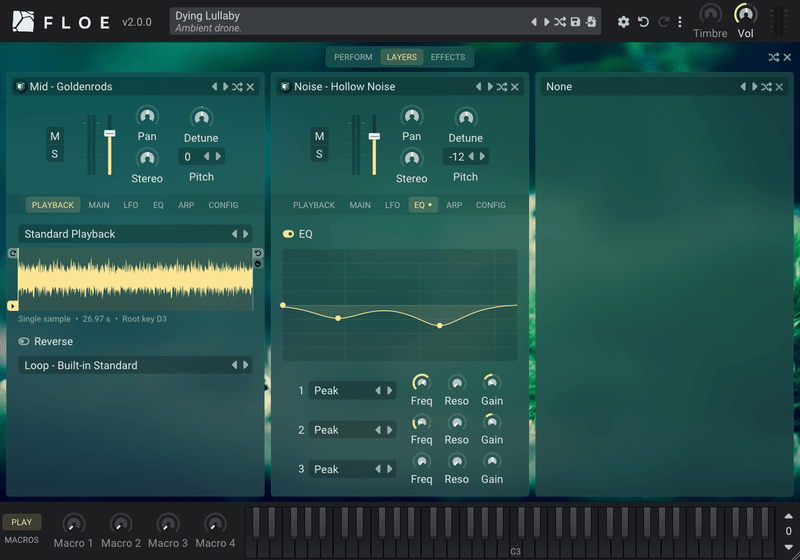Open EQ band 1 Peak type menu
Image resolution: width=800 pixels, height=560 pixels.
(352, 391)
